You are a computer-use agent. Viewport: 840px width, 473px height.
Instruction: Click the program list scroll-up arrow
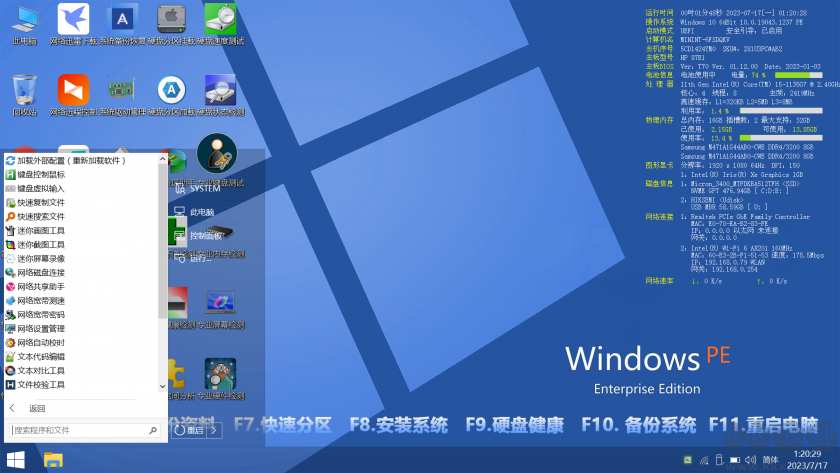coord(162,159)
